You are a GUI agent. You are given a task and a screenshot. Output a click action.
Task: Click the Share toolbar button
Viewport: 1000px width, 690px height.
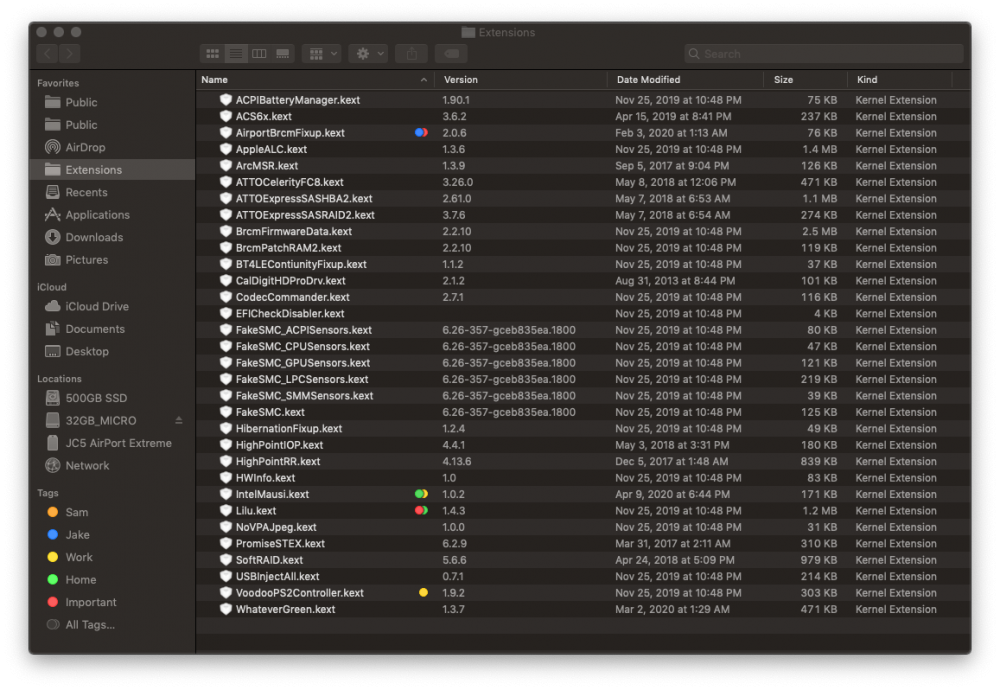(411, 53)
